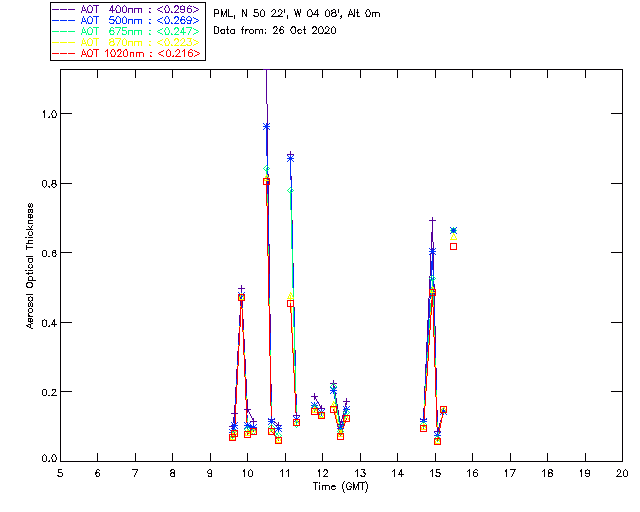Click the 0.6 y-axis tick label

click(x=49, y=253)
